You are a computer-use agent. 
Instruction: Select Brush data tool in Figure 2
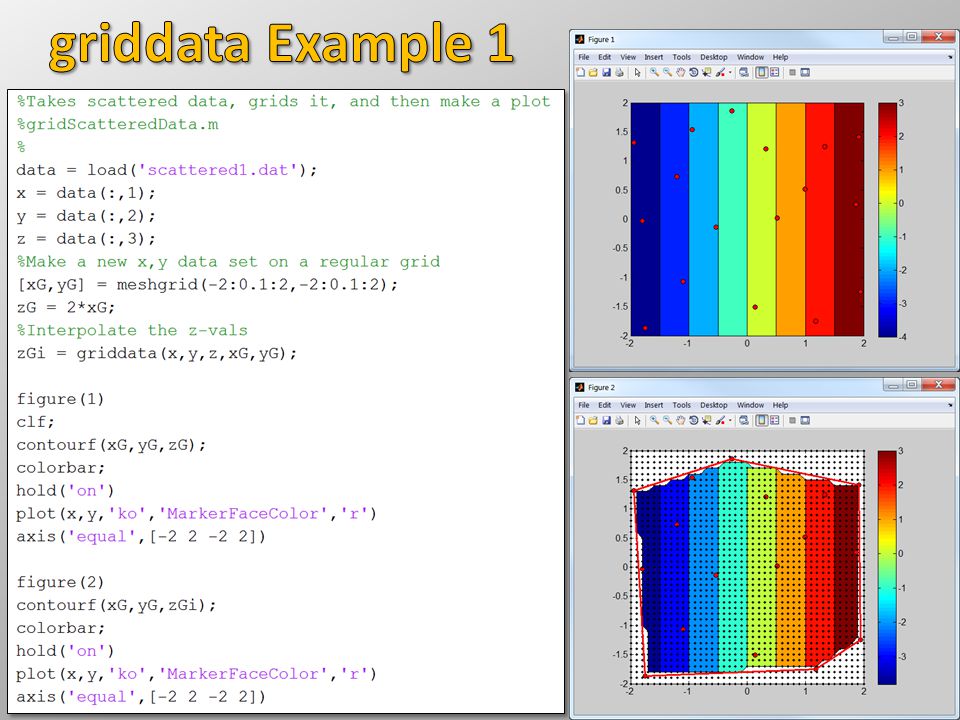point(720,421)
